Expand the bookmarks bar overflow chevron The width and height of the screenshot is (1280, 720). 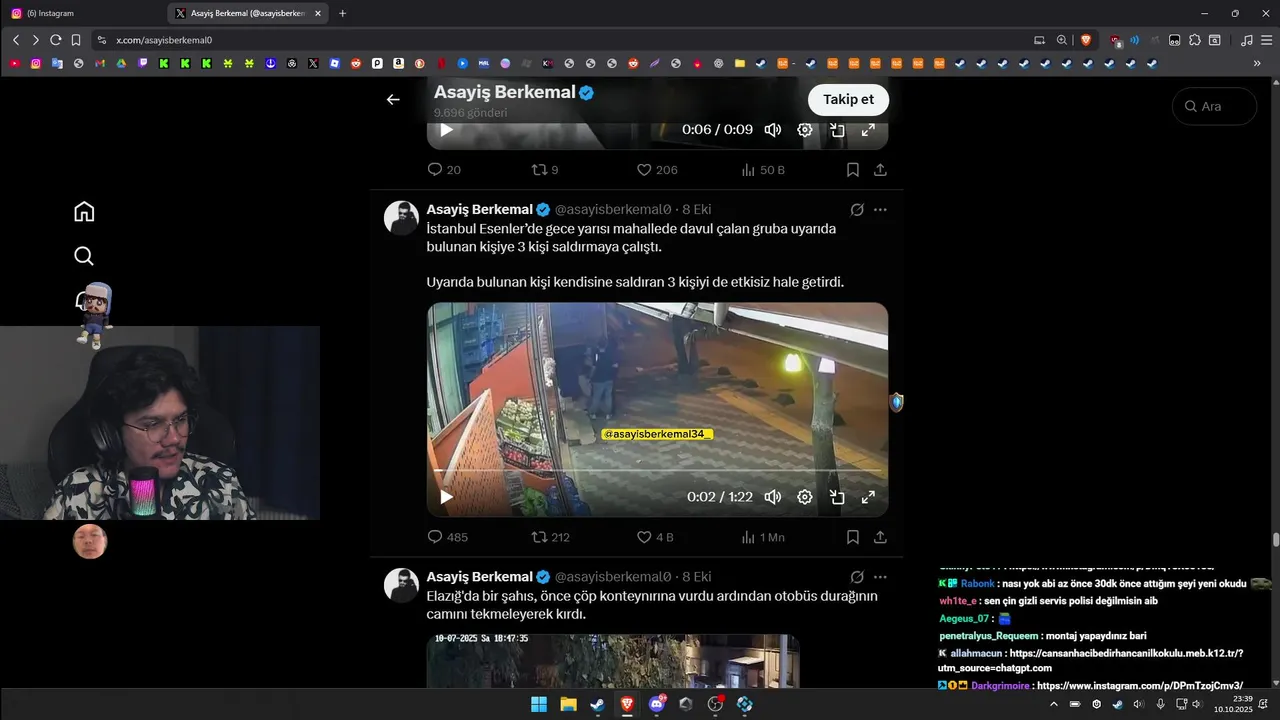coord(1257,63)
